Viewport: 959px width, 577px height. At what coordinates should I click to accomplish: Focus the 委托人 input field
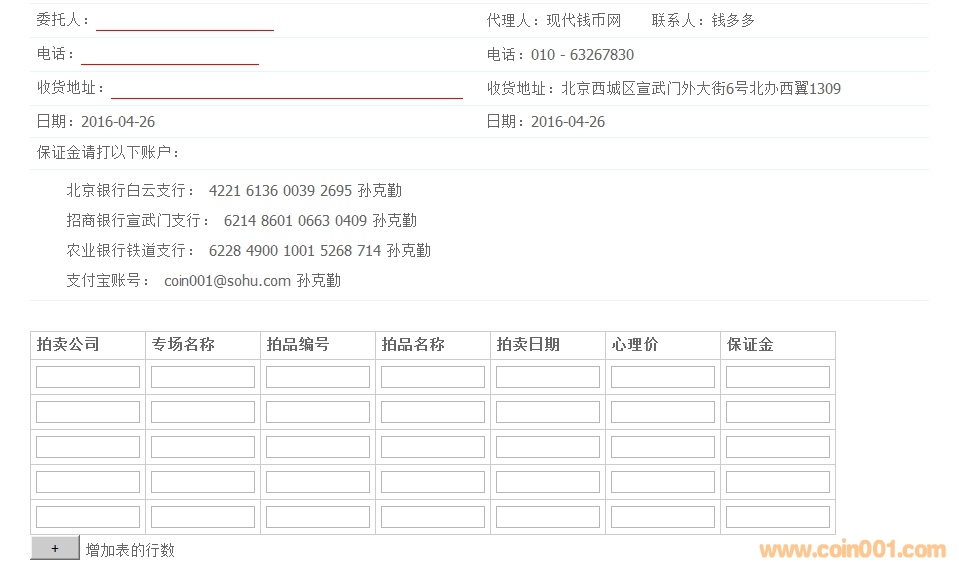[185, 21]
